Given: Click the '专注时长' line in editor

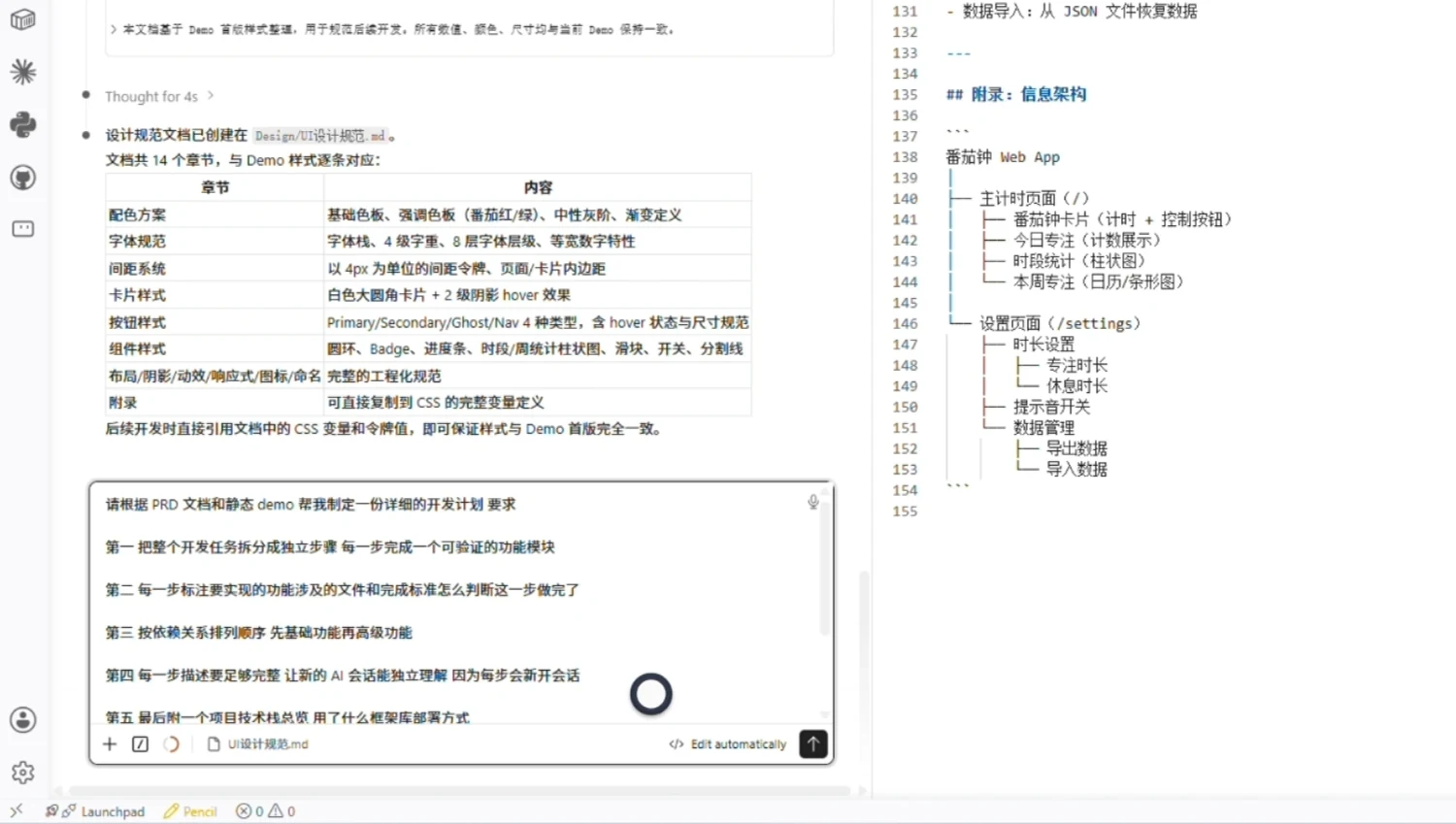Looking at the screenshot, I should point(1076,365).
